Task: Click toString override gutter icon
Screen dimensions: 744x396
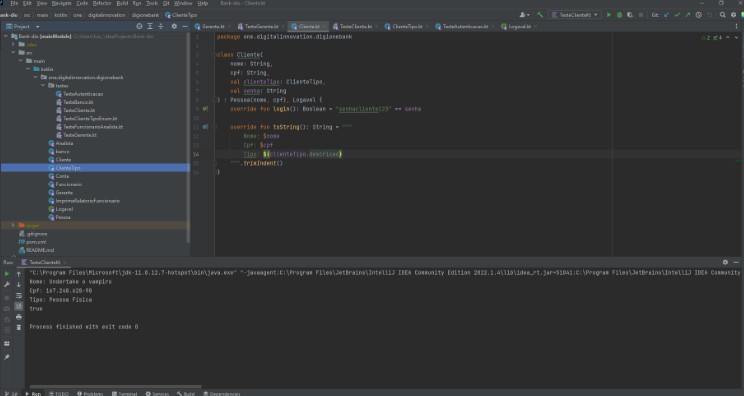Action: 205,127
